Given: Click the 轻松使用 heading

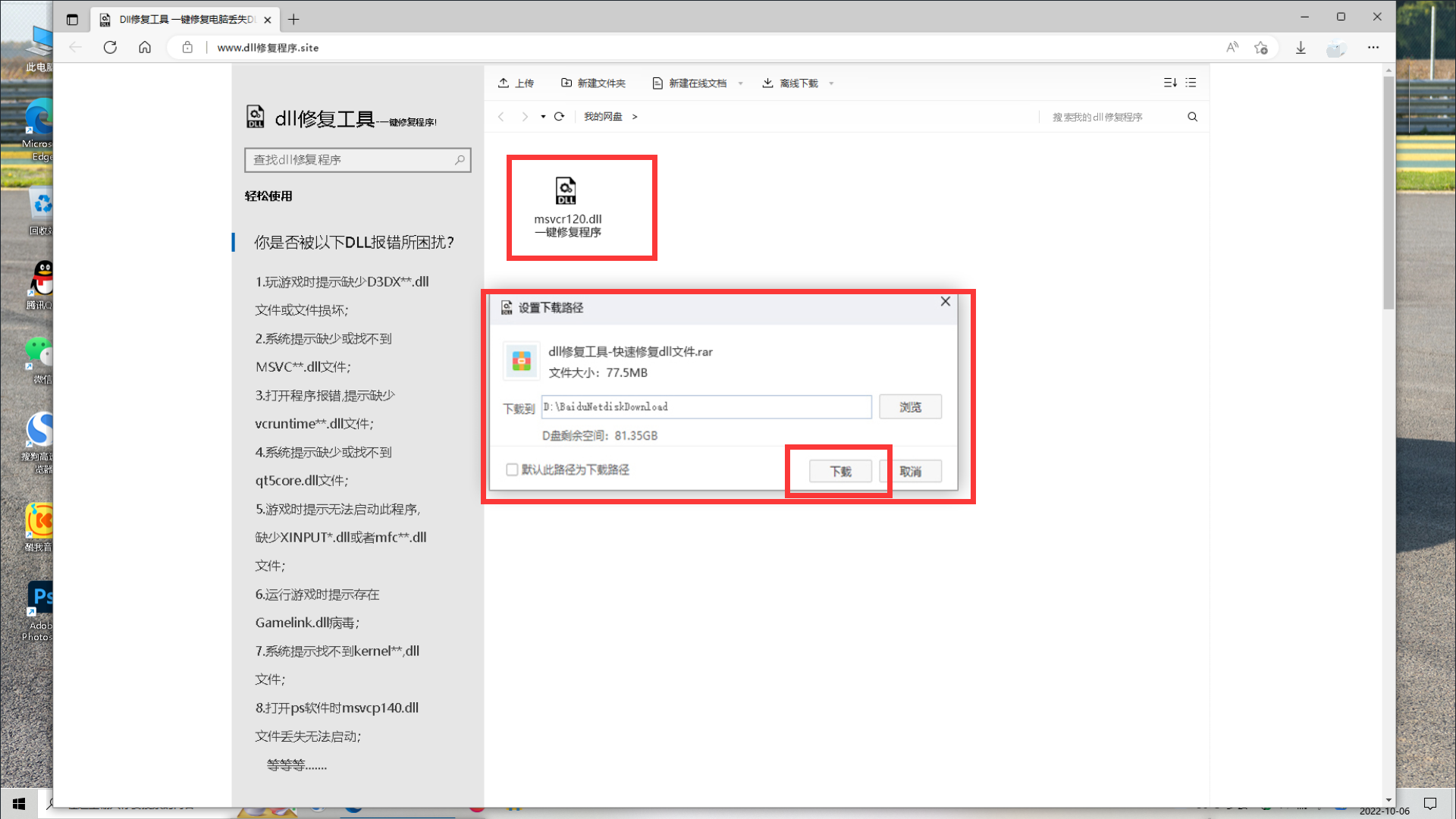Looking at the screenshot, I should (268, 196).
